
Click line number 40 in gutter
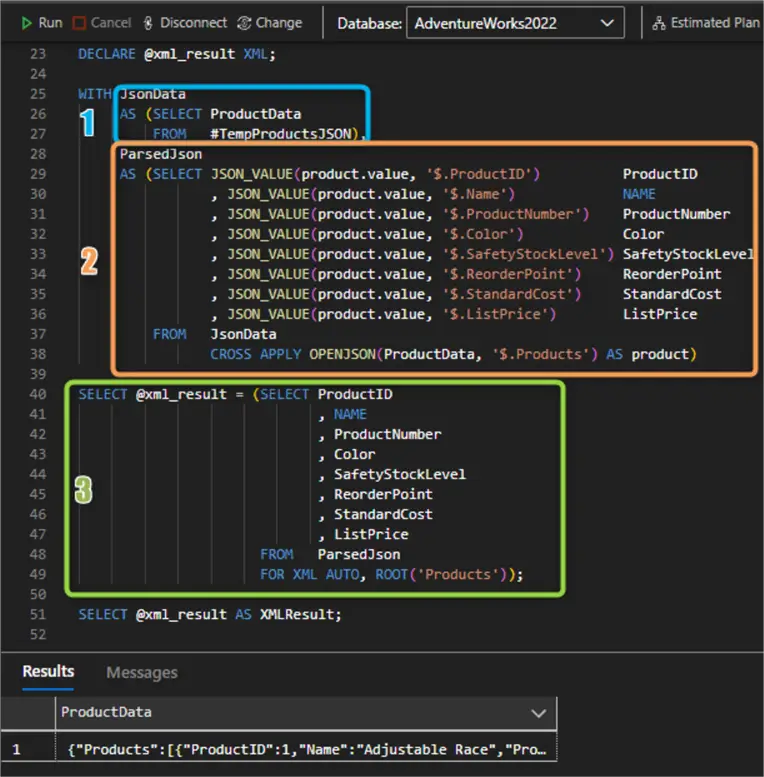(x=38, y=394)
